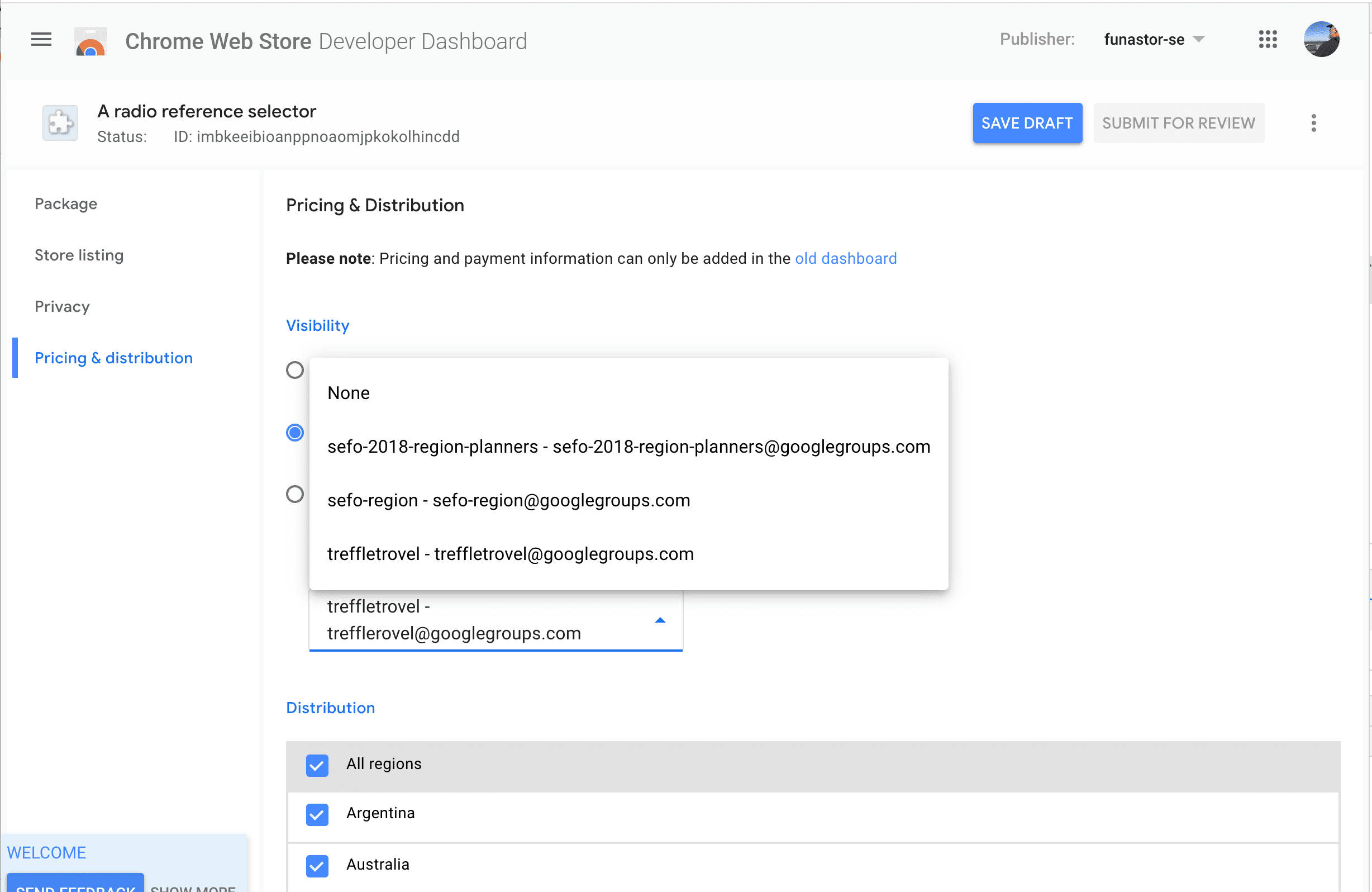The height and width of the screenshot is (892, 1372).
Task: Select treffletrovel from the group dropdown
Action: point(511,554)
